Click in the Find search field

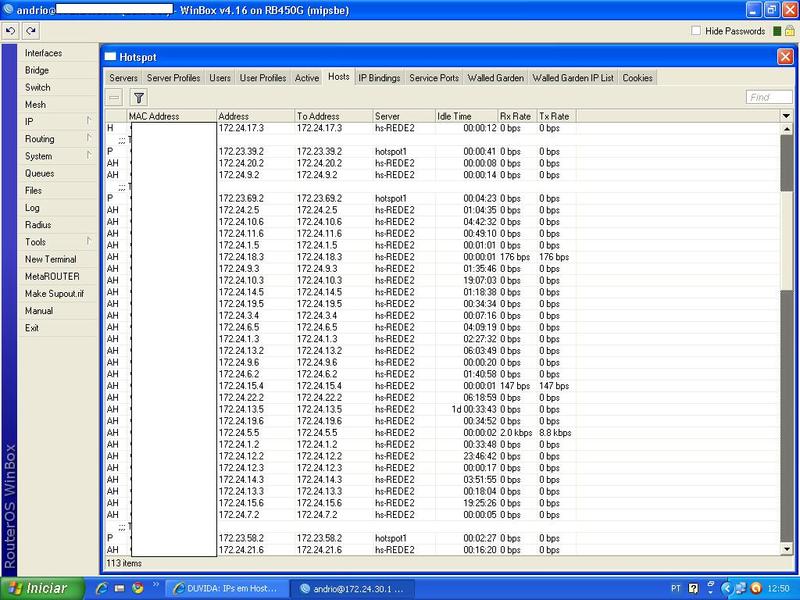(x=769, y=98)
